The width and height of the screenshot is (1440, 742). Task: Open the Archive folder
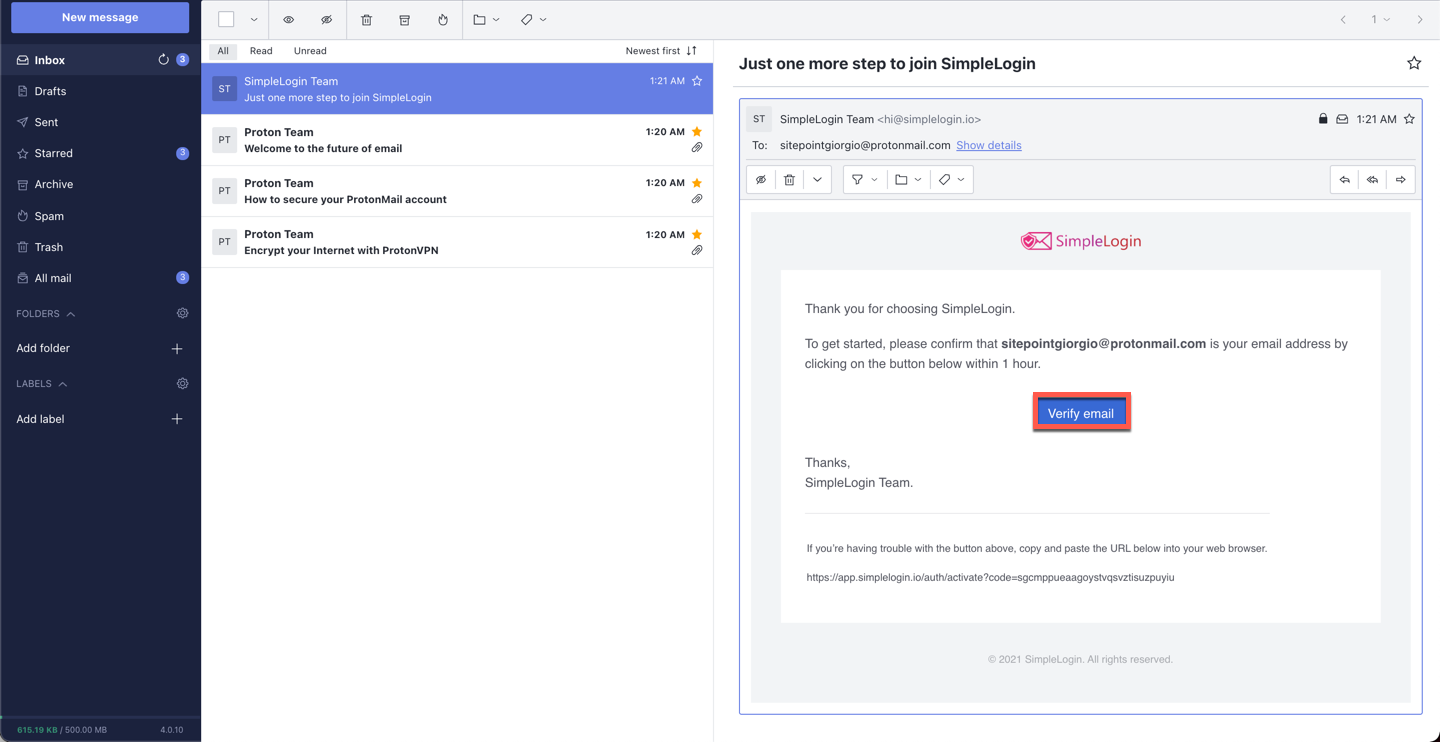tap(100, 184)
